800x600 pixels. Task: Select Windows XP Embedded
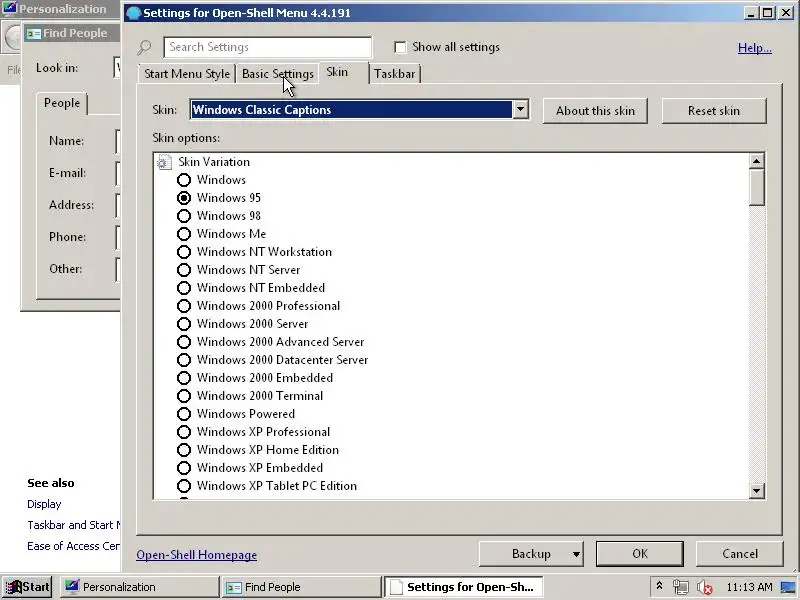pyautogui.click(x=184, y=468)
